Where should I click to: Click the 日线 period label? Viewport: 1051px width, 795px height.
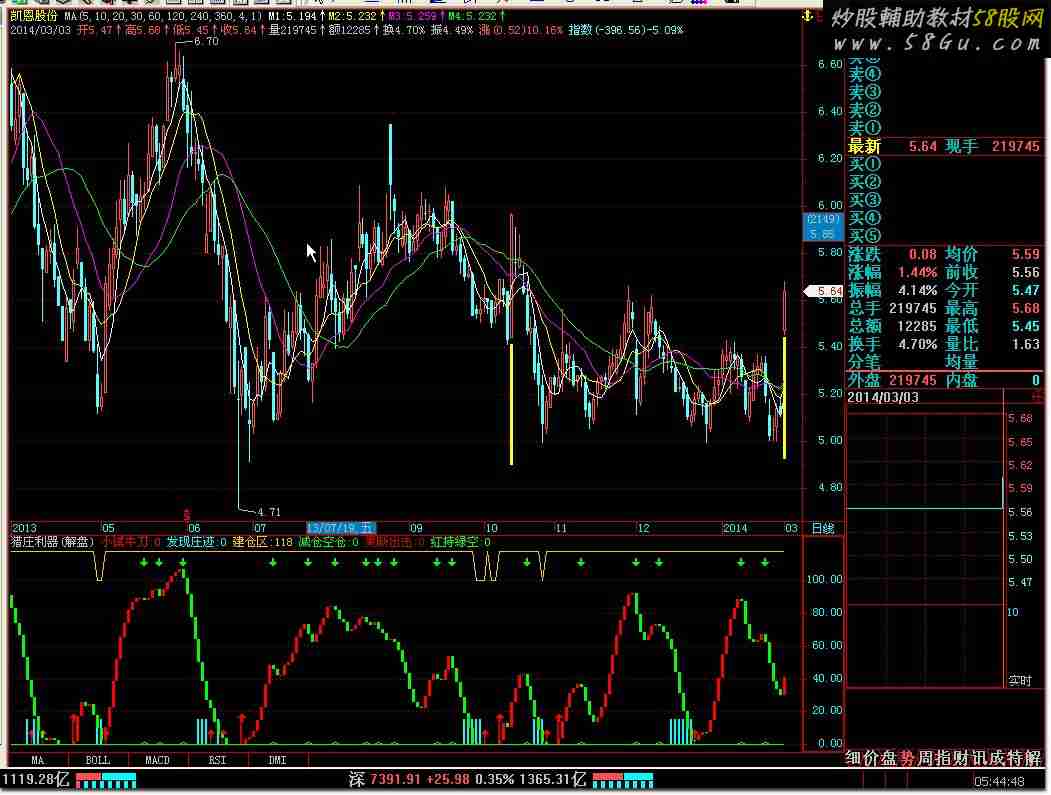[x=823, y=528]
